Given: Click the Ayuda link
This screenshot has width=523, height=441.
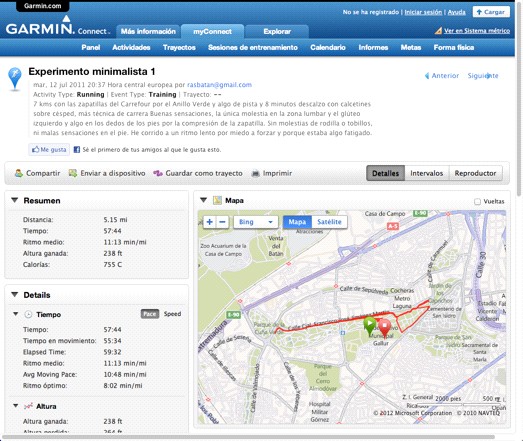Looking at the screenshot, I should (x=456, y=12).
